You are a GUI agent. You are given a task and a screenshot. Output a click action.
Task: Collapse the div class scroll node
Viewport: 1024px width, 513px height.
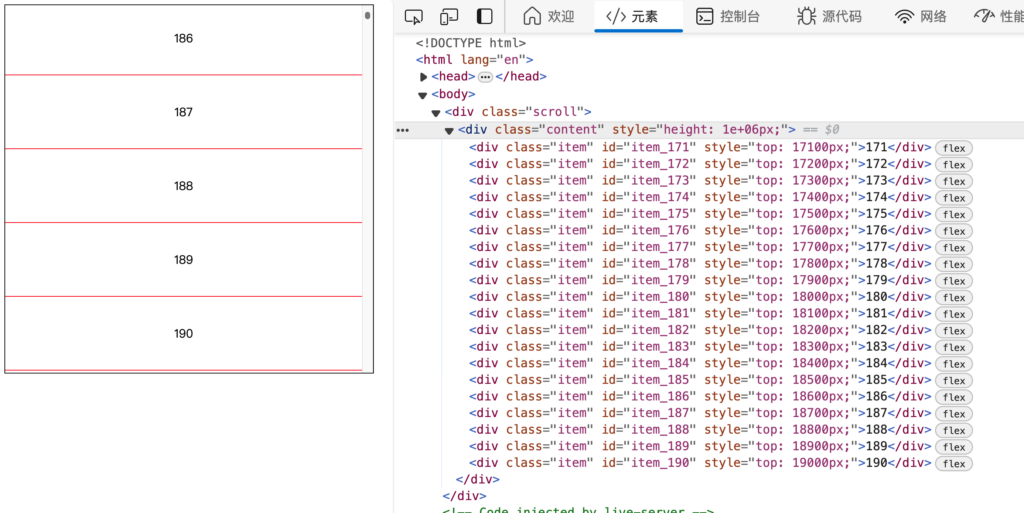click(436, 113)
